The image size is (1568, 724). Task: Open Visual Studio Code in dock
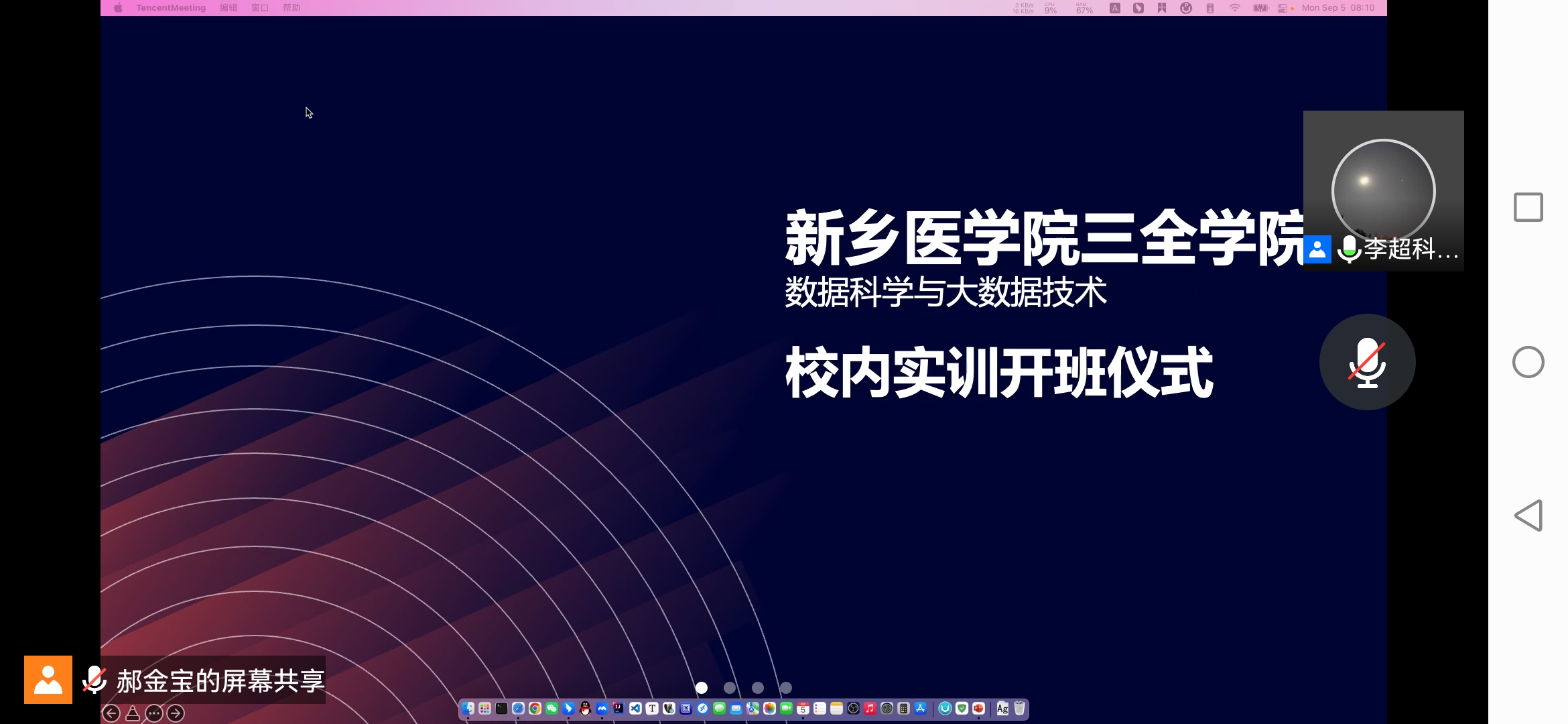coord(635,709)
